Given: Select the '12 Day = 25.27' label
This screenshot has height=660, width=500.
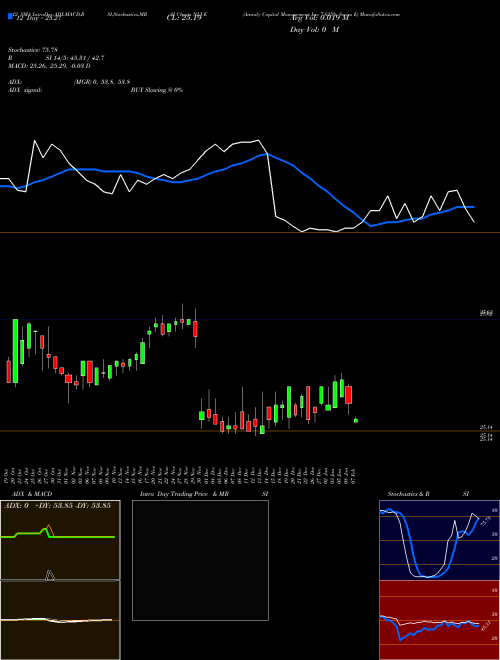Looking at the screenshot, I should pos(37,19).
